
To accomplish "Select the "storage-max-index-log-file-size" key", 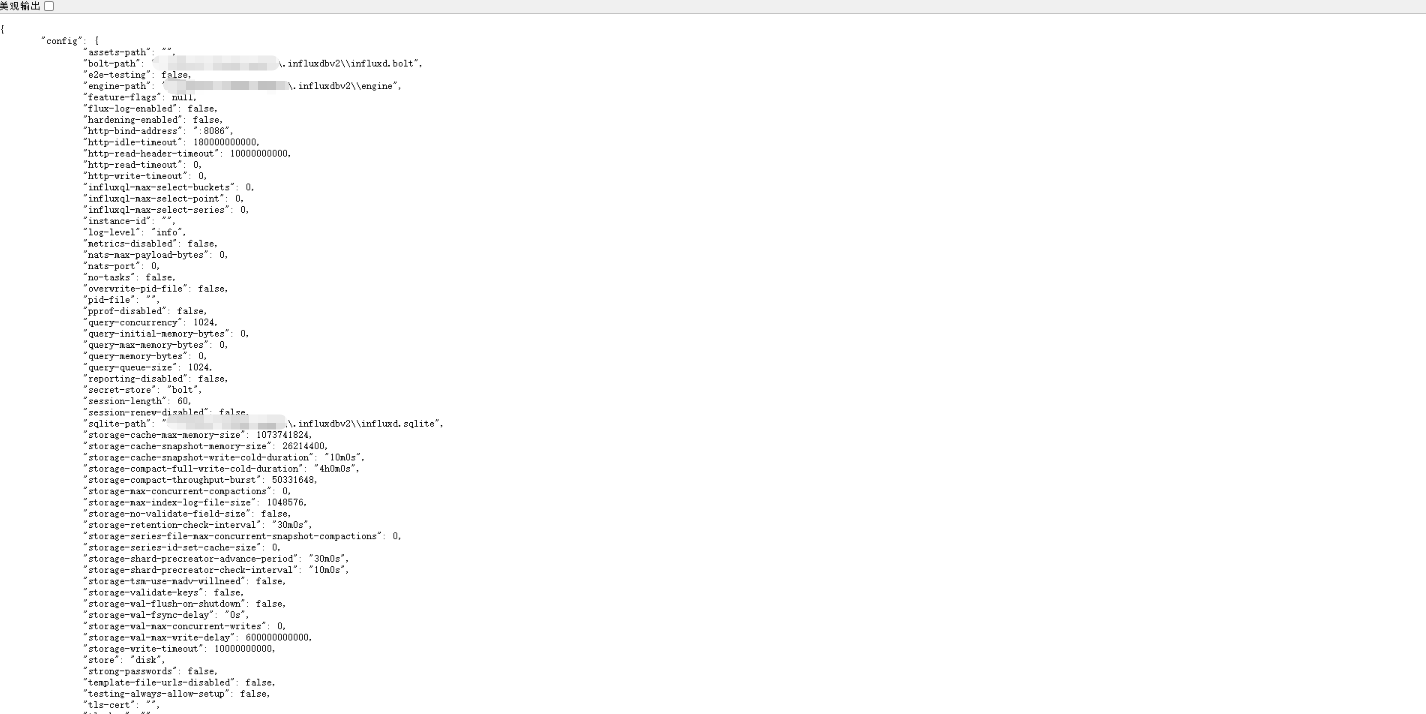I will (x=170, y=502).
